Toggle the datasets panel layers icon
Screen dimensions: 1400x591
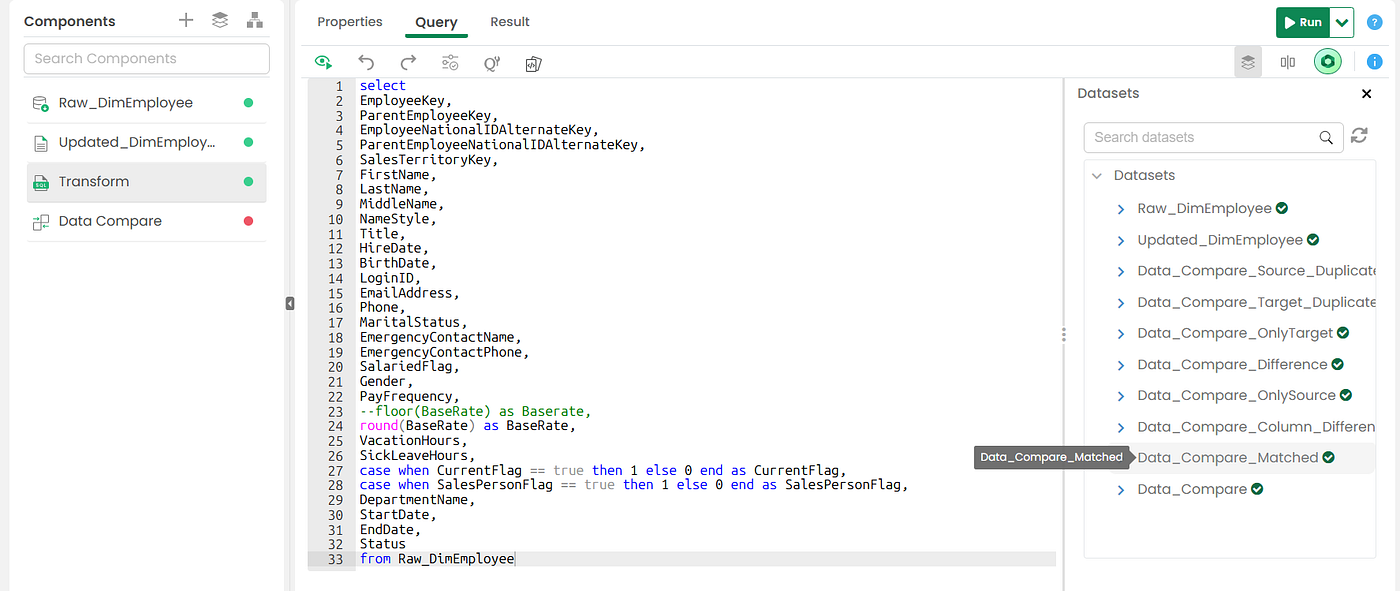(1248, 62)
